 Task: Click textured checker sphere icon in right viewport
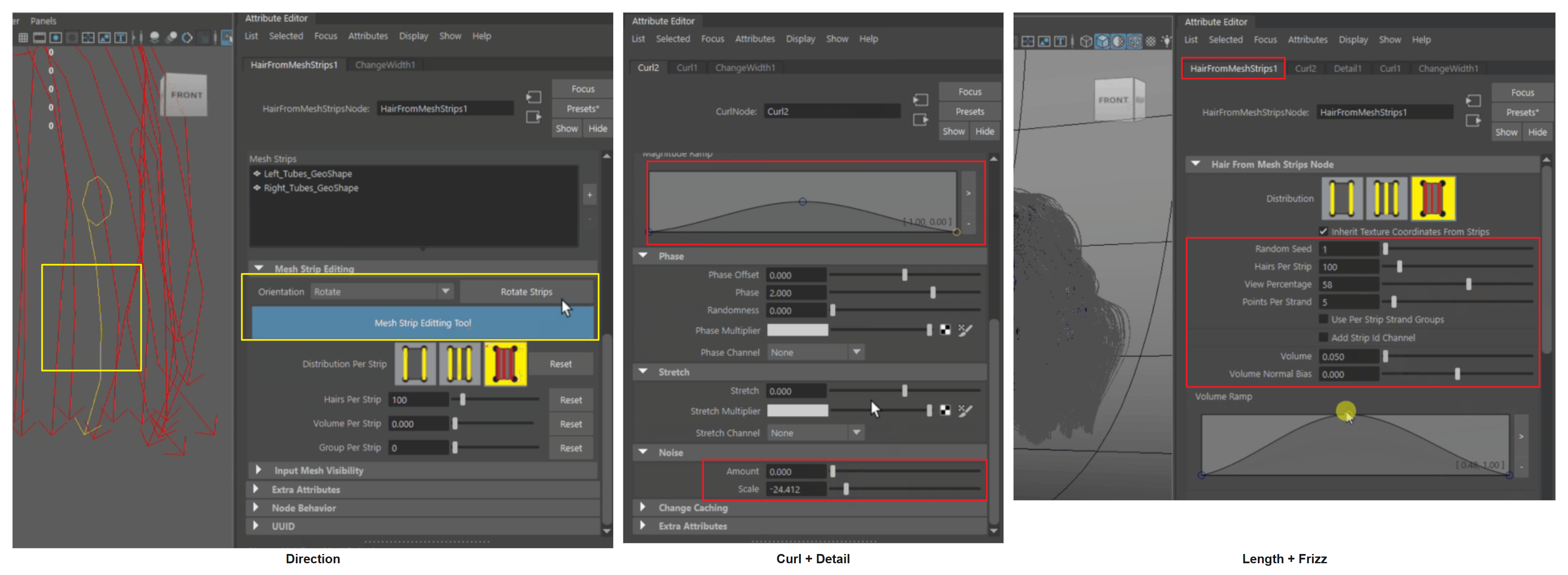point(1150,42)
